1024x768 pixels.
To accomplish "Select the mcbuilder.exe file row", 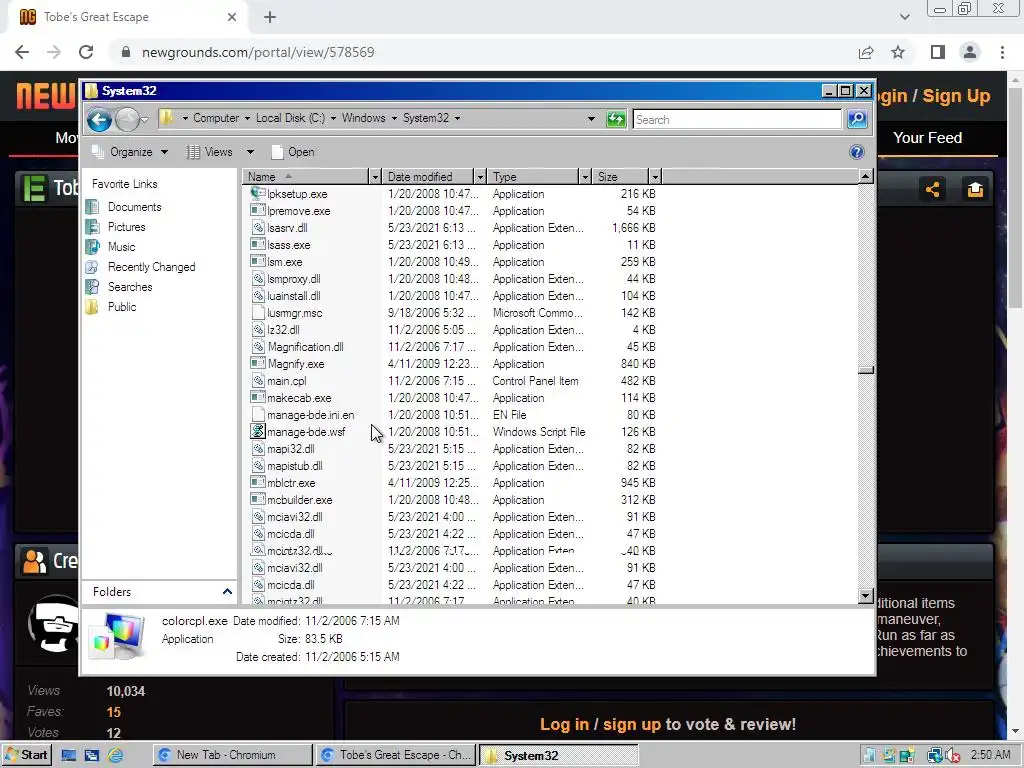I will tap(453, 500).
